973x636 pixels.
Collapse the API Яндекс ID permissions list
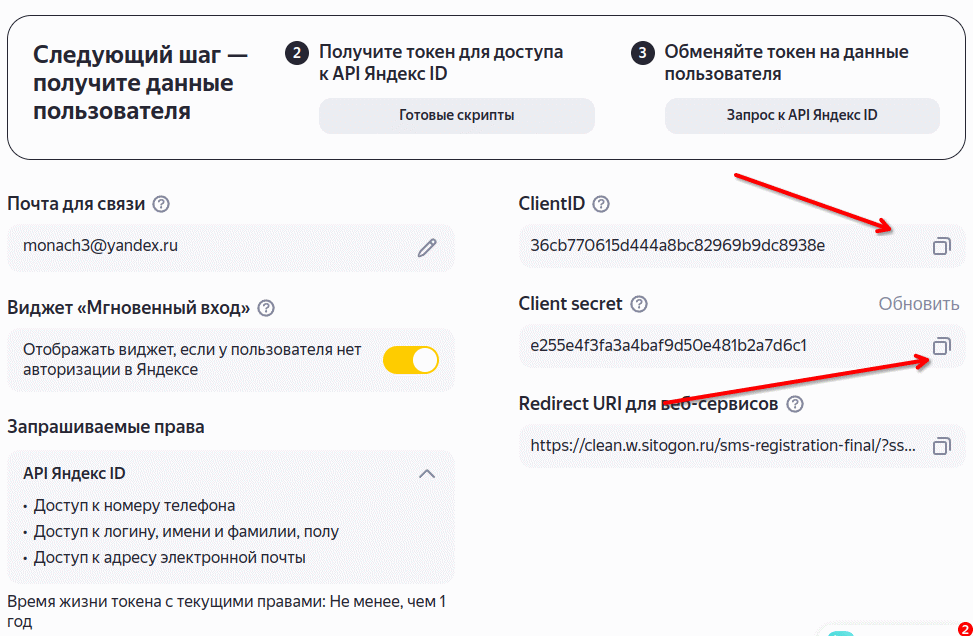coord(427,474)
